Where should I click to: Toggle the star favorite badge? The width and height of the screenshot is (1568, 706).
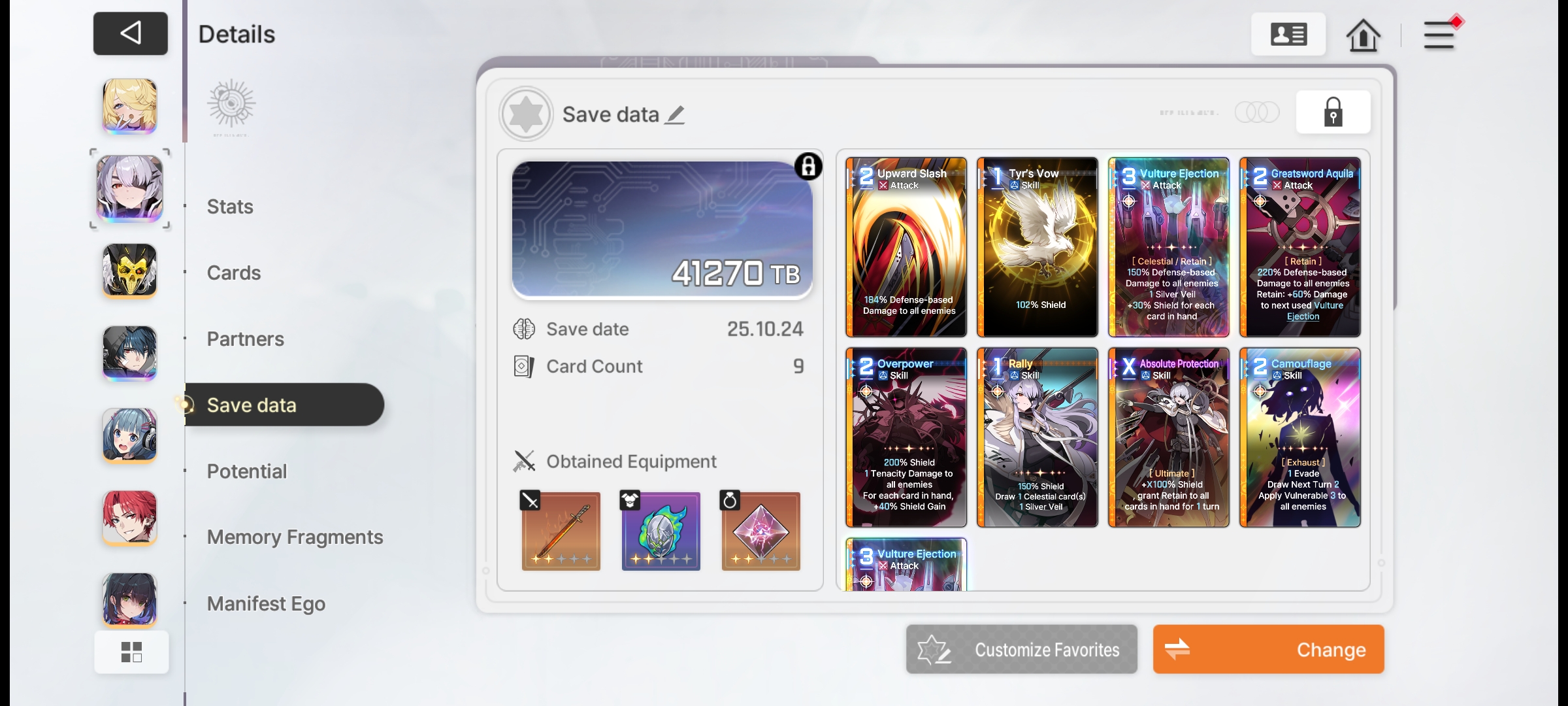[526, 114]
